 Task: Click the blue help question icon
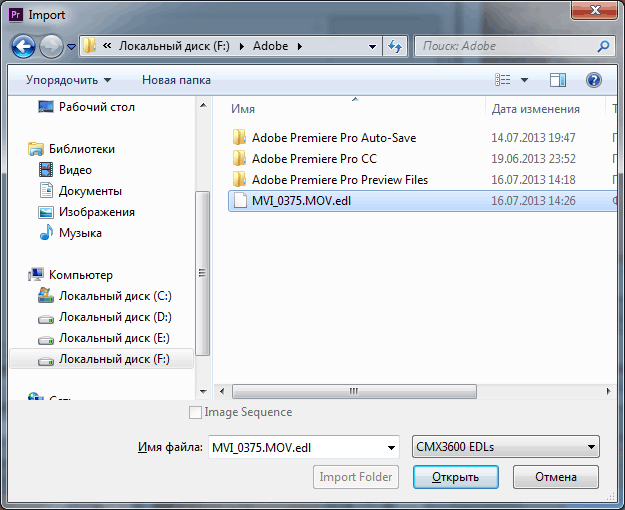pyautogui.click(x=594, y=80)
